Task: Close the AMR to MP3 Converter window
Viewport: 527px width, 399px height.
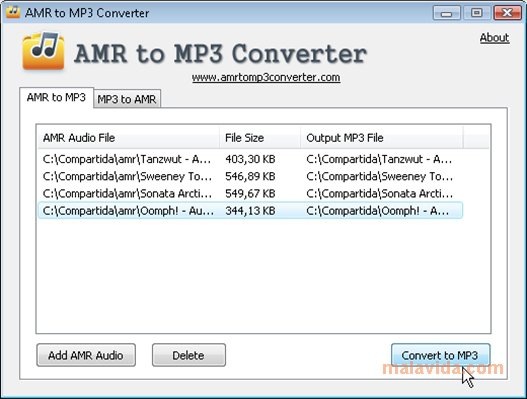Action: (x=507, y=13)
